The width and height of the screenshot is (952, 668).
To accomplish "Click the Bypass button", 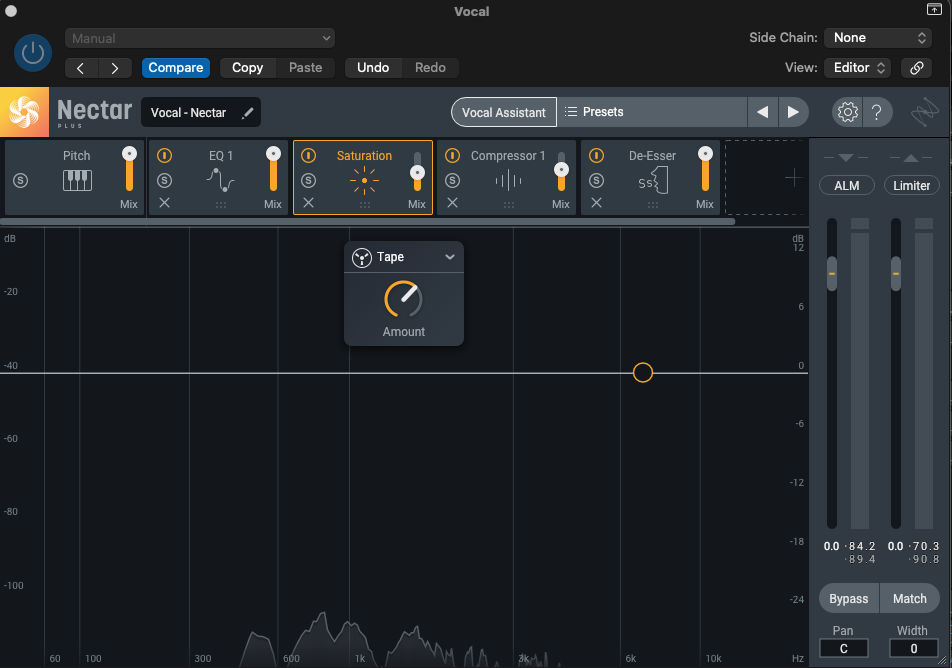I will (x=849, y=599).
